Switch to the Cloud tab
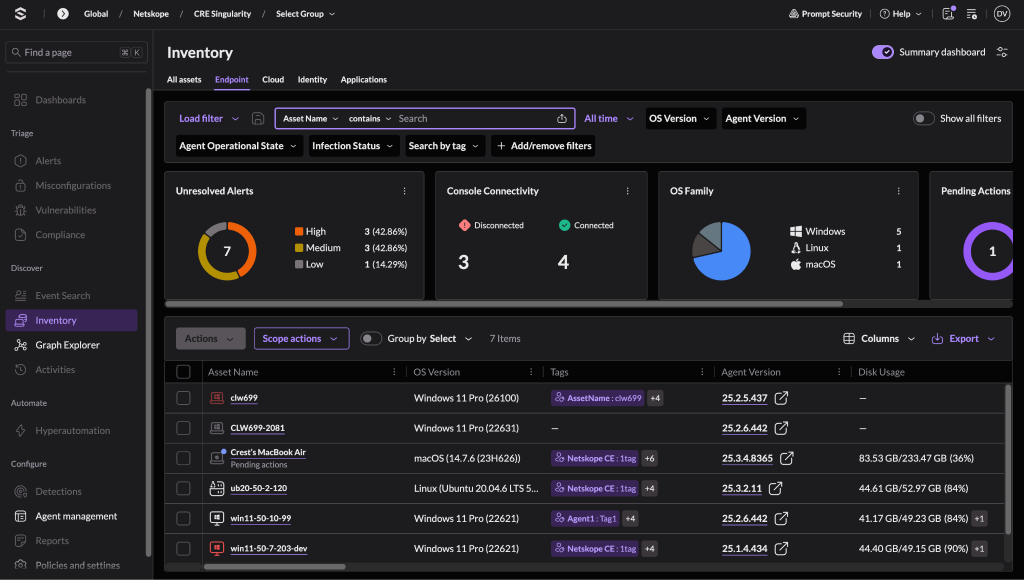The height and width of the screenshot is (580, 1024). click(x=273, y=80)
